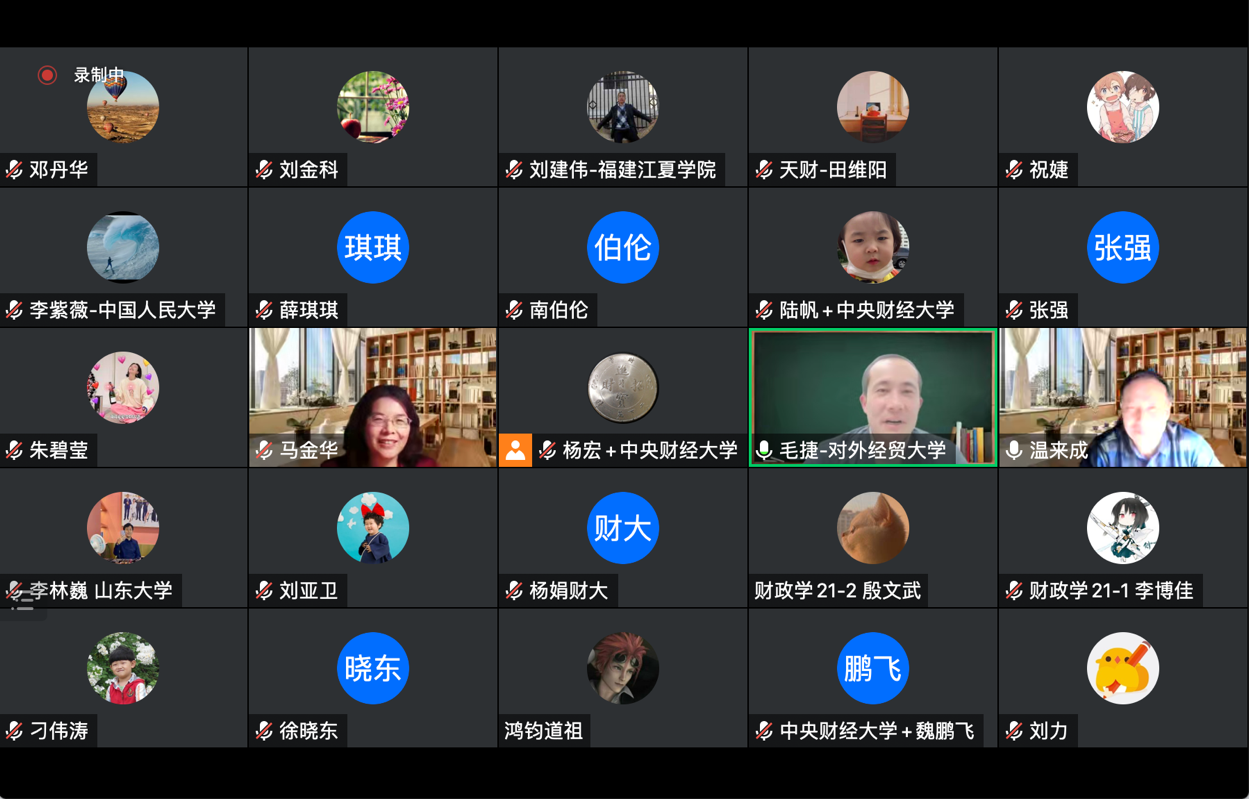Select 温来成's video tile
This screenshot has height=799, width=1249.
pos(1123,398)
